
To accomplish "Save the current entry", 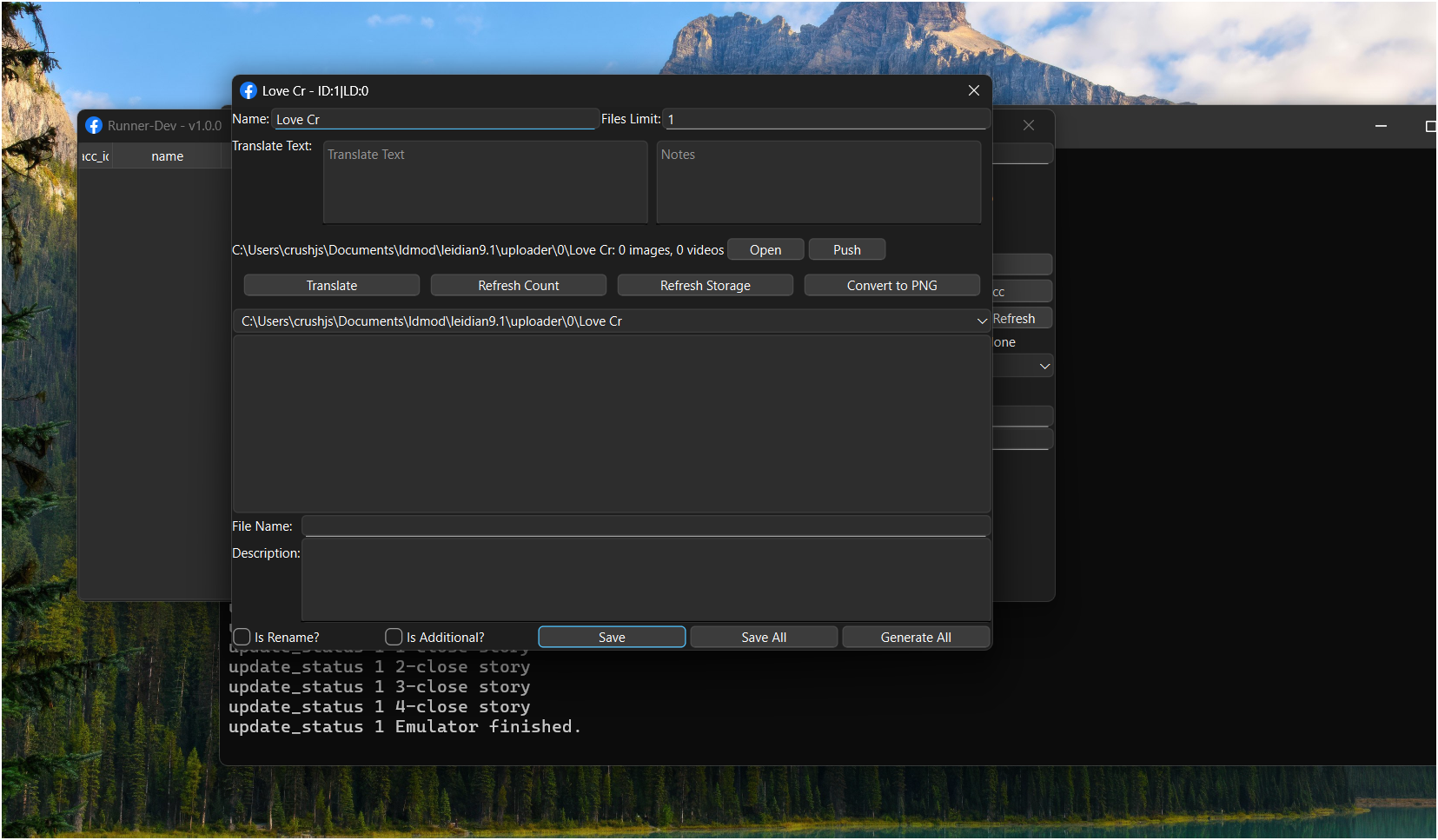I will click(x=611, y=637).
